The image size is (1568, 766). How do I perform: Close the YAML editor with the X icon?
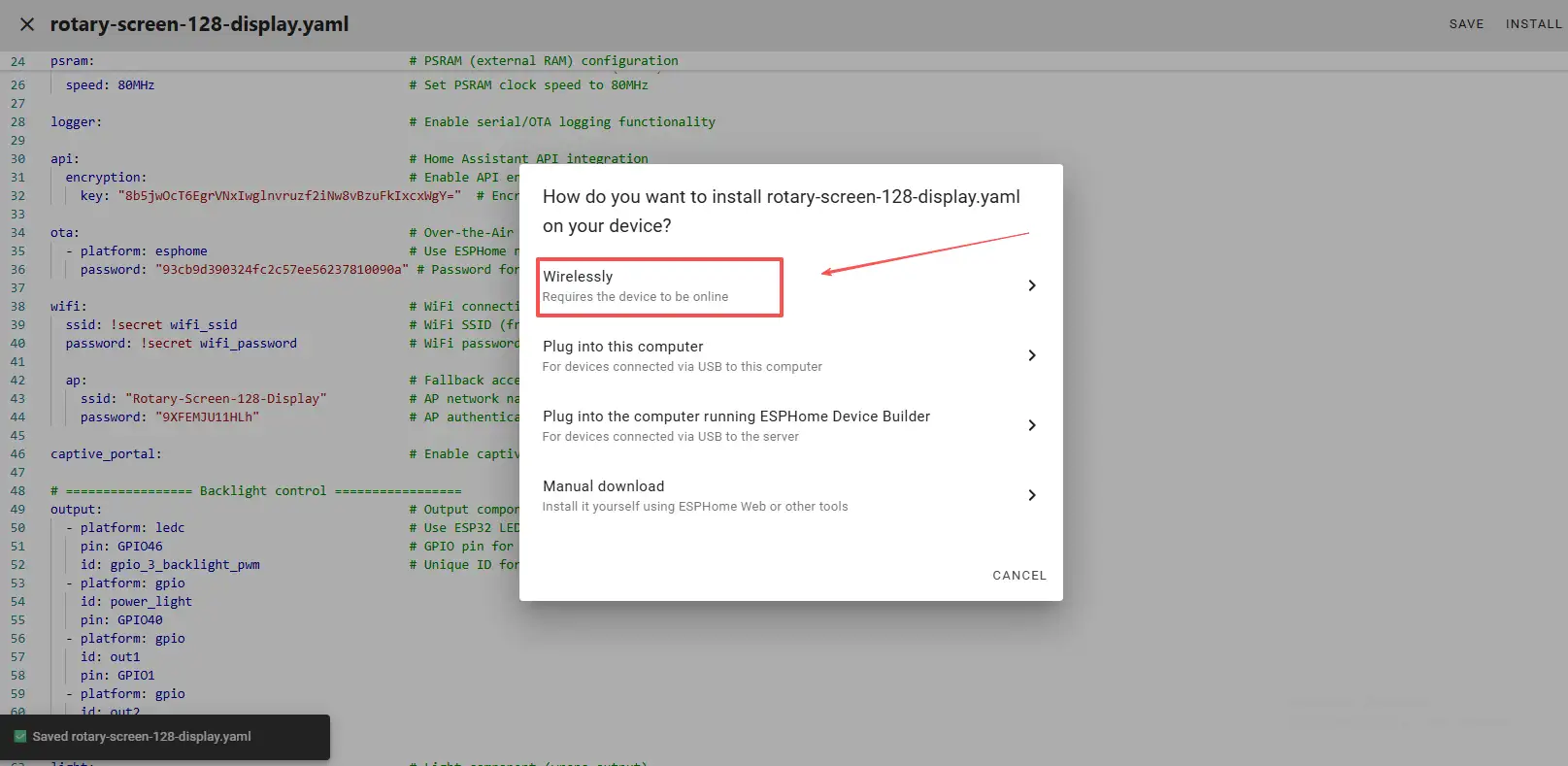tap(27, 24)
